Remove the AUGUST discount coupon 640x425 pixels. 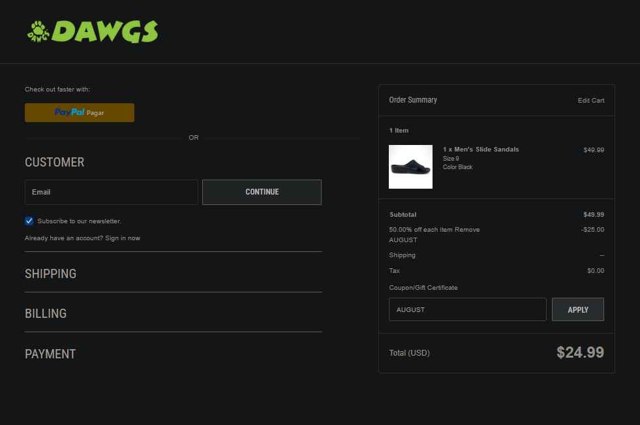[467, 229]
